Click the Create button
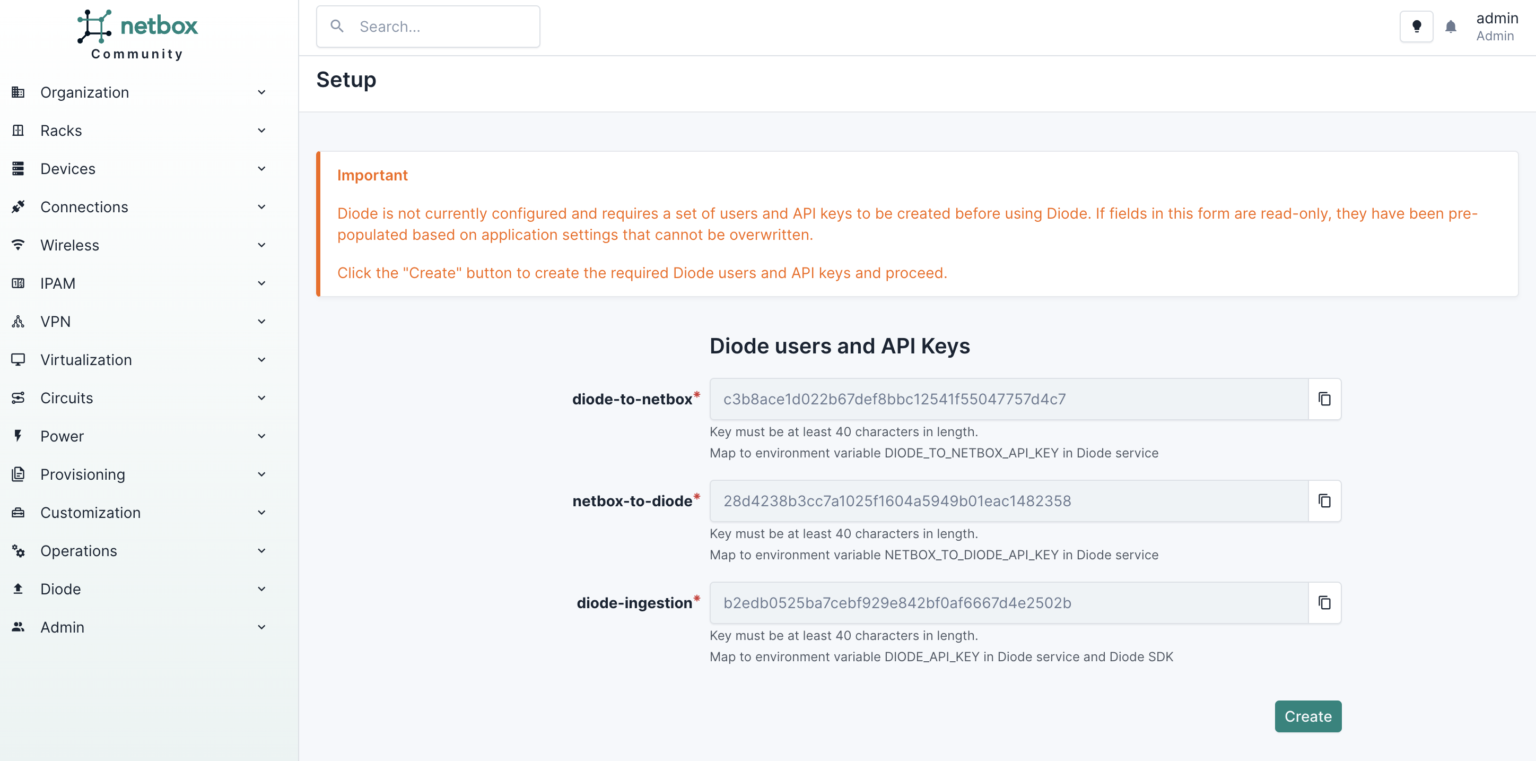The height and width of the screenshot is (761, 1536). point(1308,716)
